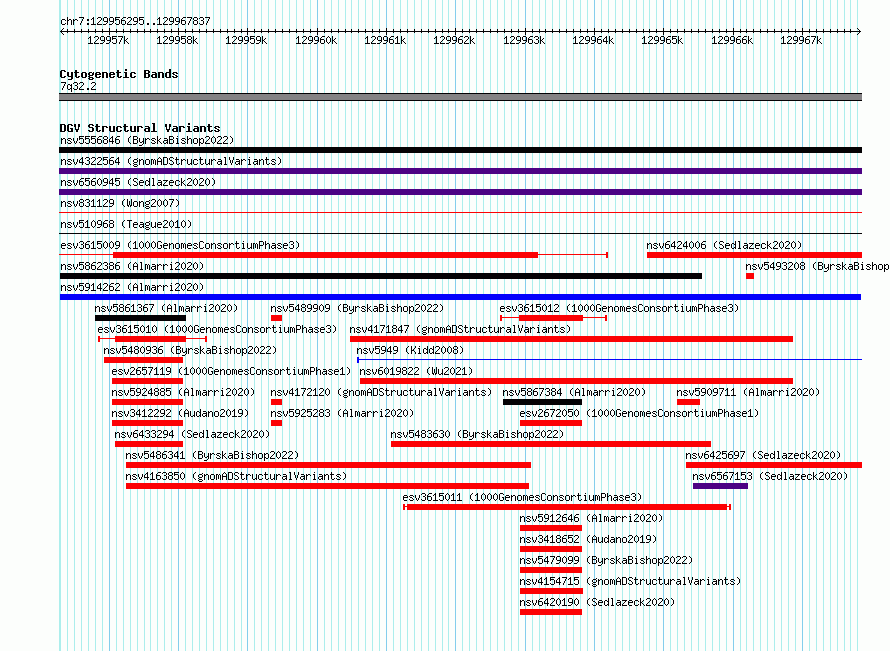Viewport: 890px width, 651px height.
Task: Click the 129967k ruler tick label
Action: (801, 40)
